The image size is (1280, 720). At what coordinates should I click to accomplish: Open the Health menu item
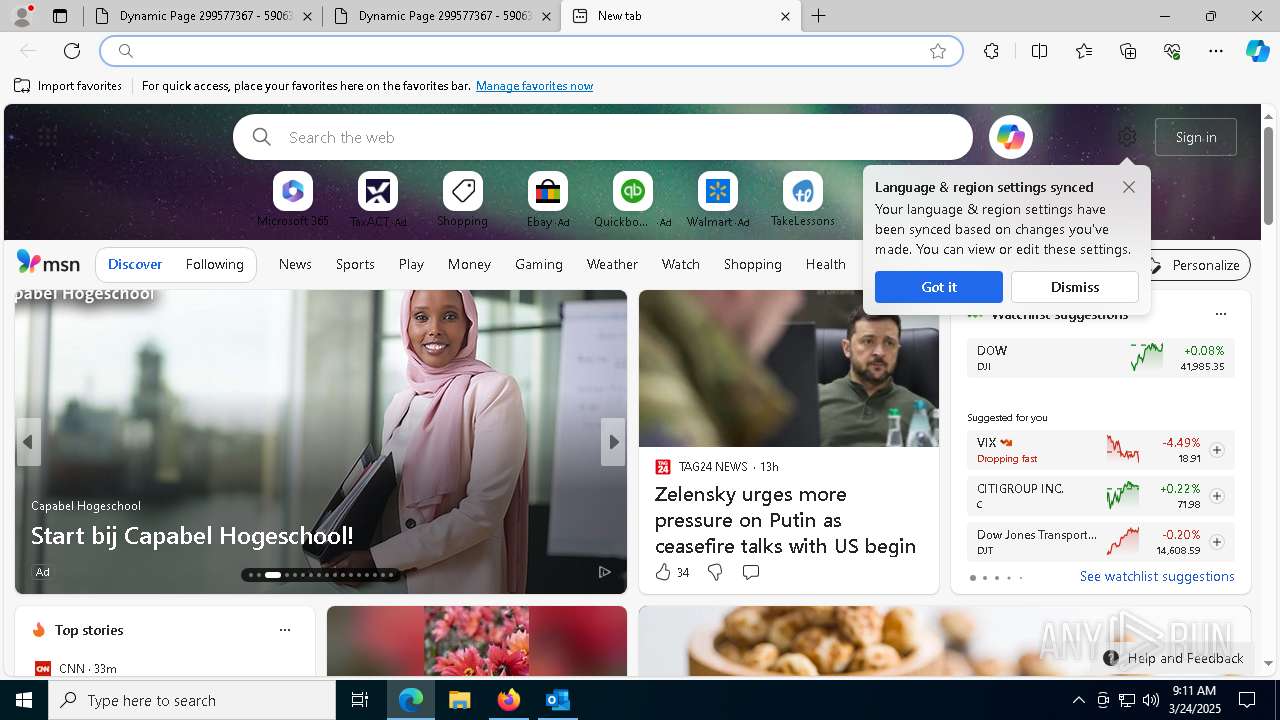coord(826,265)
